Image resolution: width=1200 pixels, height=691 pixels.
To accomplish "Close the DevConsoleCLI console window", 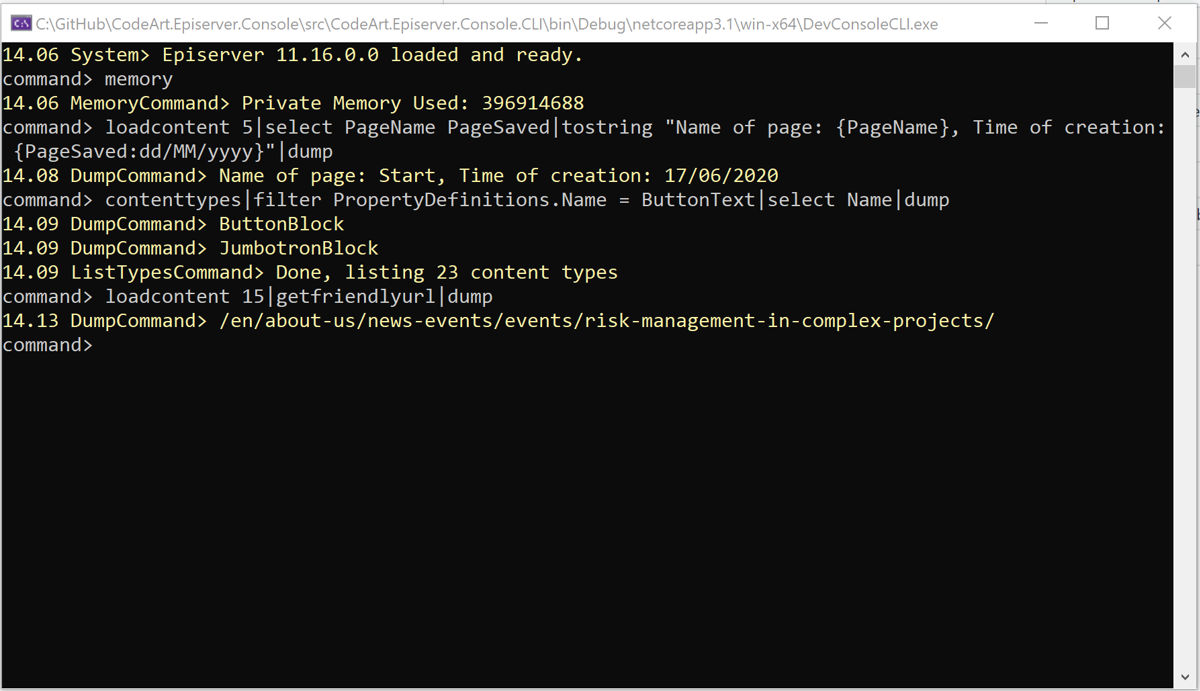I will tap(1164, 22).
